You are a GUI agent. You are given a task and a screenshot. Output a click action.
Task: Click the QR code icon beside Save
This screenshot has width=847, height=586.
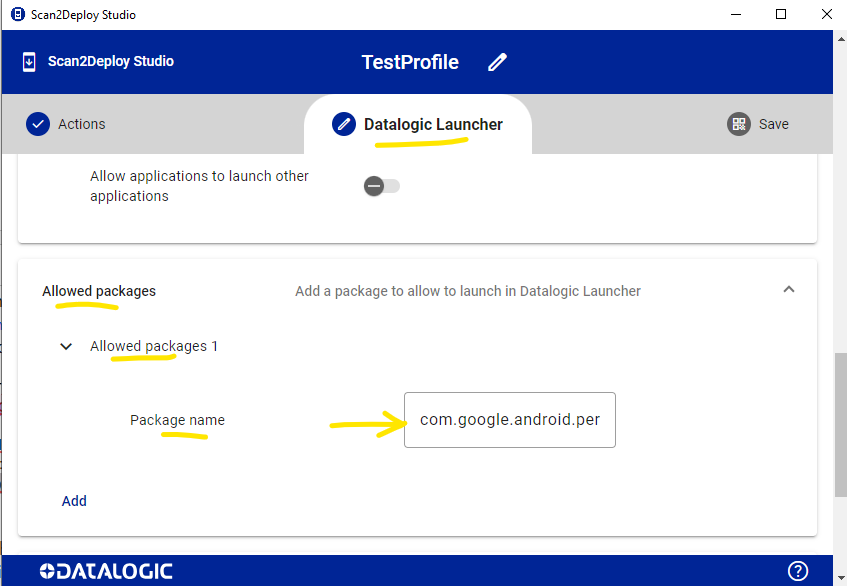pyautogui.click(x=739, y=124)
